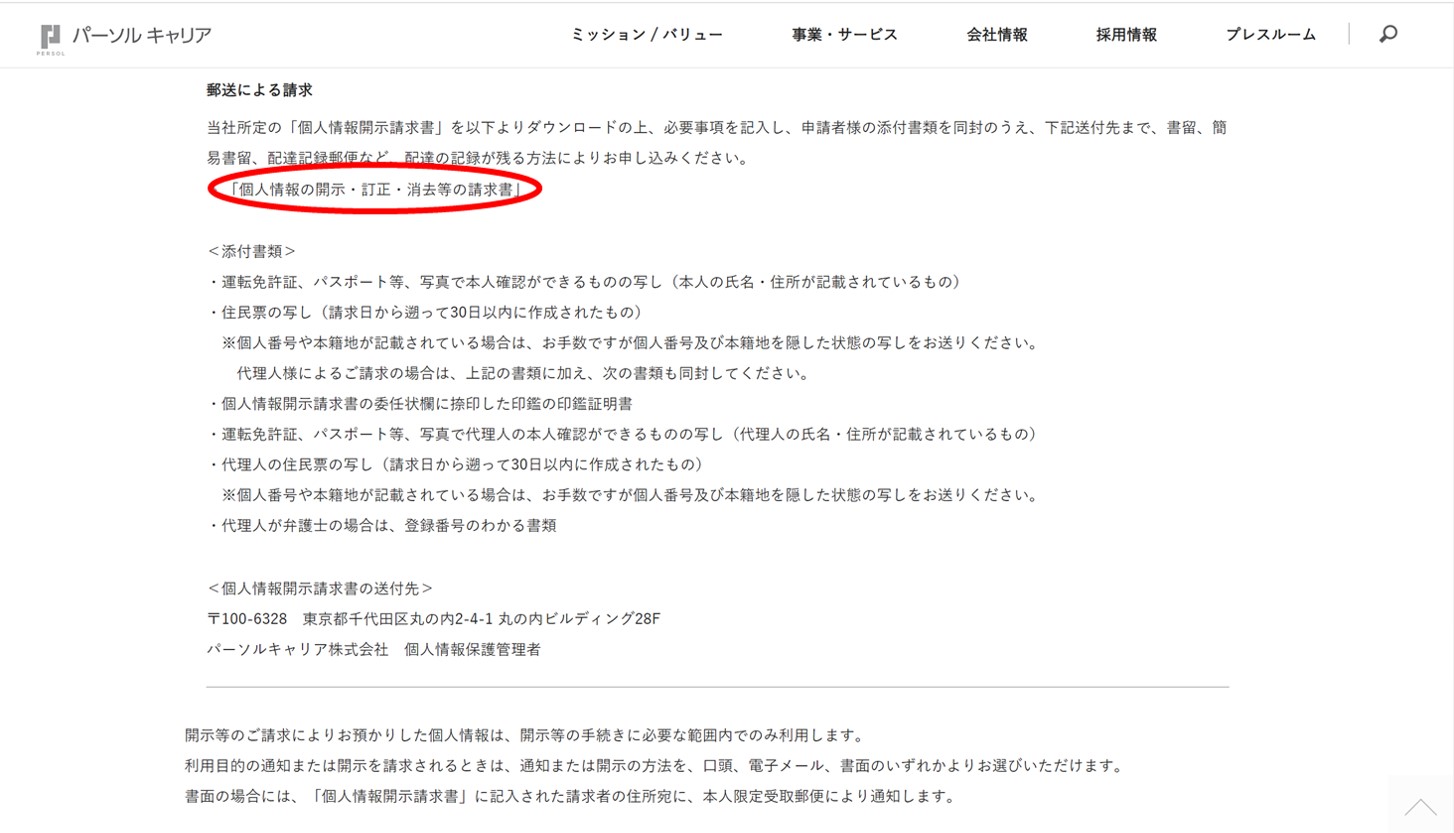
Task: Open ミッション / バリュー menu
Action: [647, 35]
